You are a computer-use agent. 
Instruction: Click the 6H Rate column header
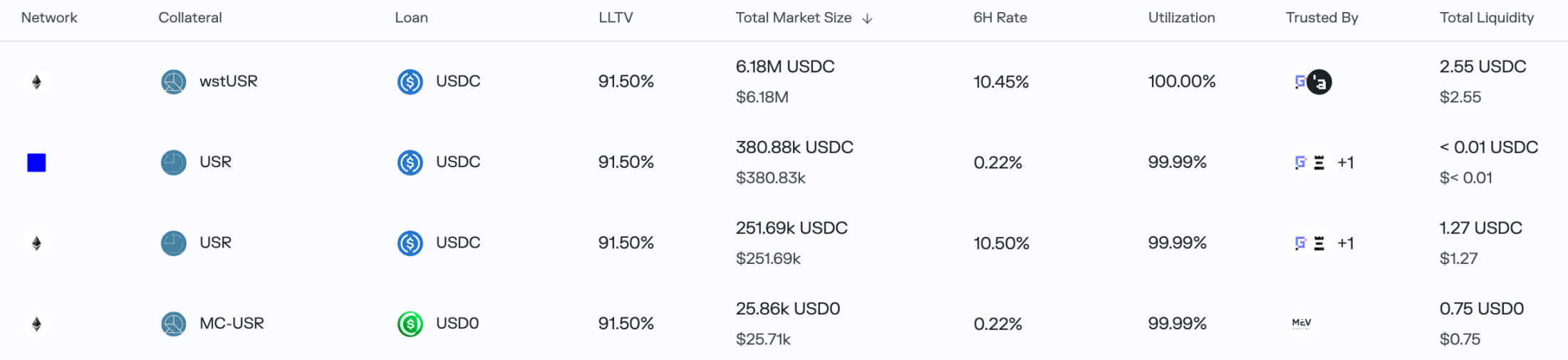(x=1000, y=18)
